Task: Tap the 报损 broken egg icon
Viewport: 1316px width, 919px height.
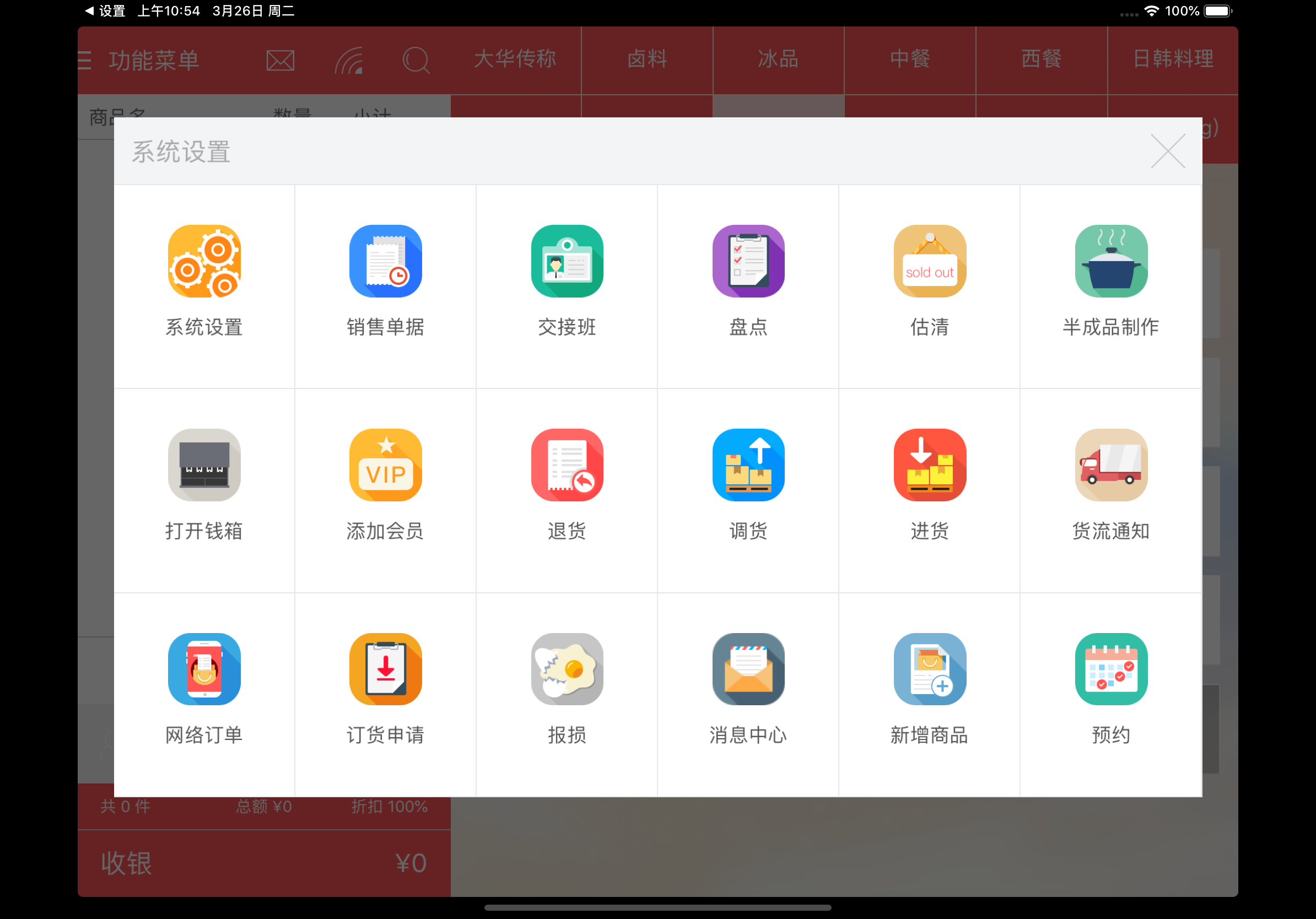Action: [567, 669]
